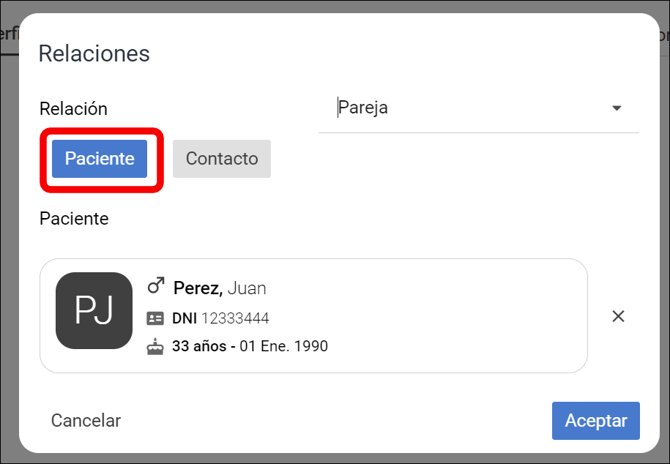Click the Relaciones dialog title
The width and height of the screenshot is (670, 464).
[x=94, y=54]
